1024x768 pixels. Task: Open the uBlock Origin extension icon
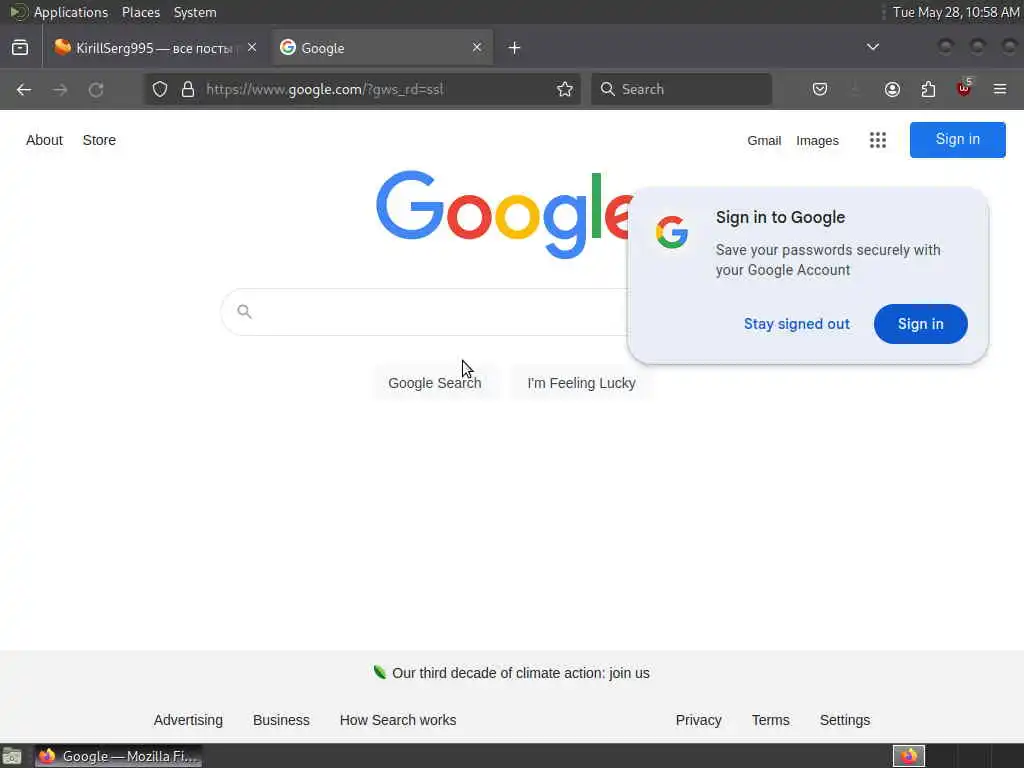coord(964,88)
